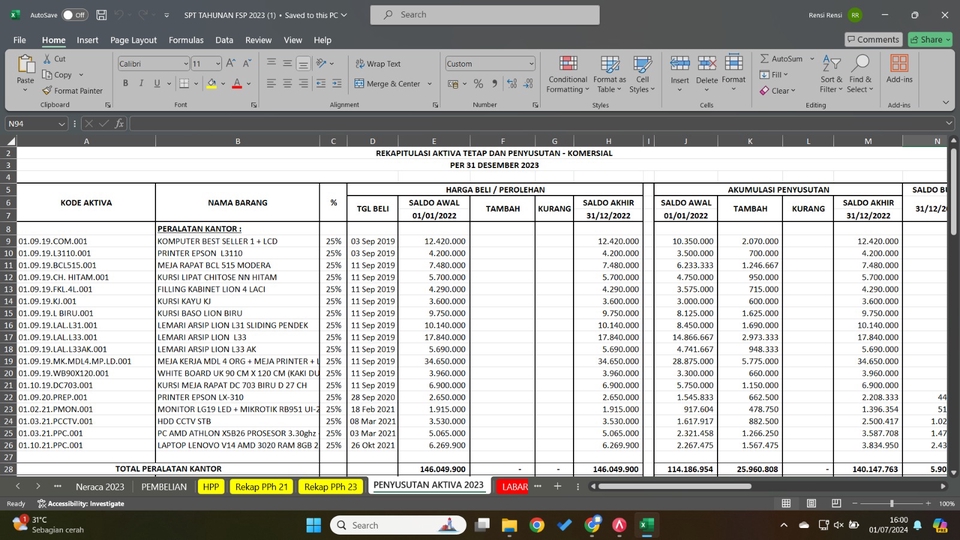
Task: Open the Calibri font name dropdown
Action: (185, 64)
